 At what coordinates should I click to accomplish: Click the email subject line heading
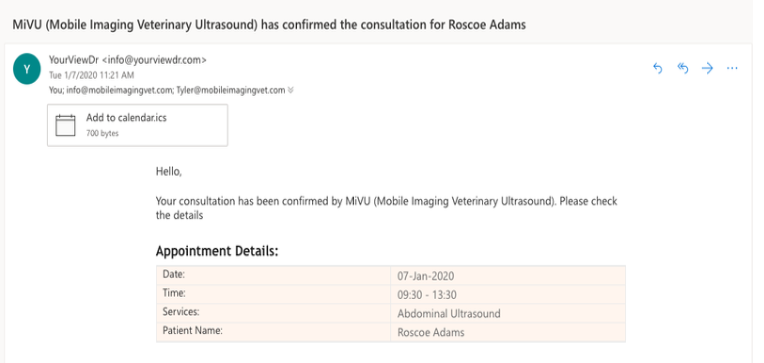click(x=269, y=25)
